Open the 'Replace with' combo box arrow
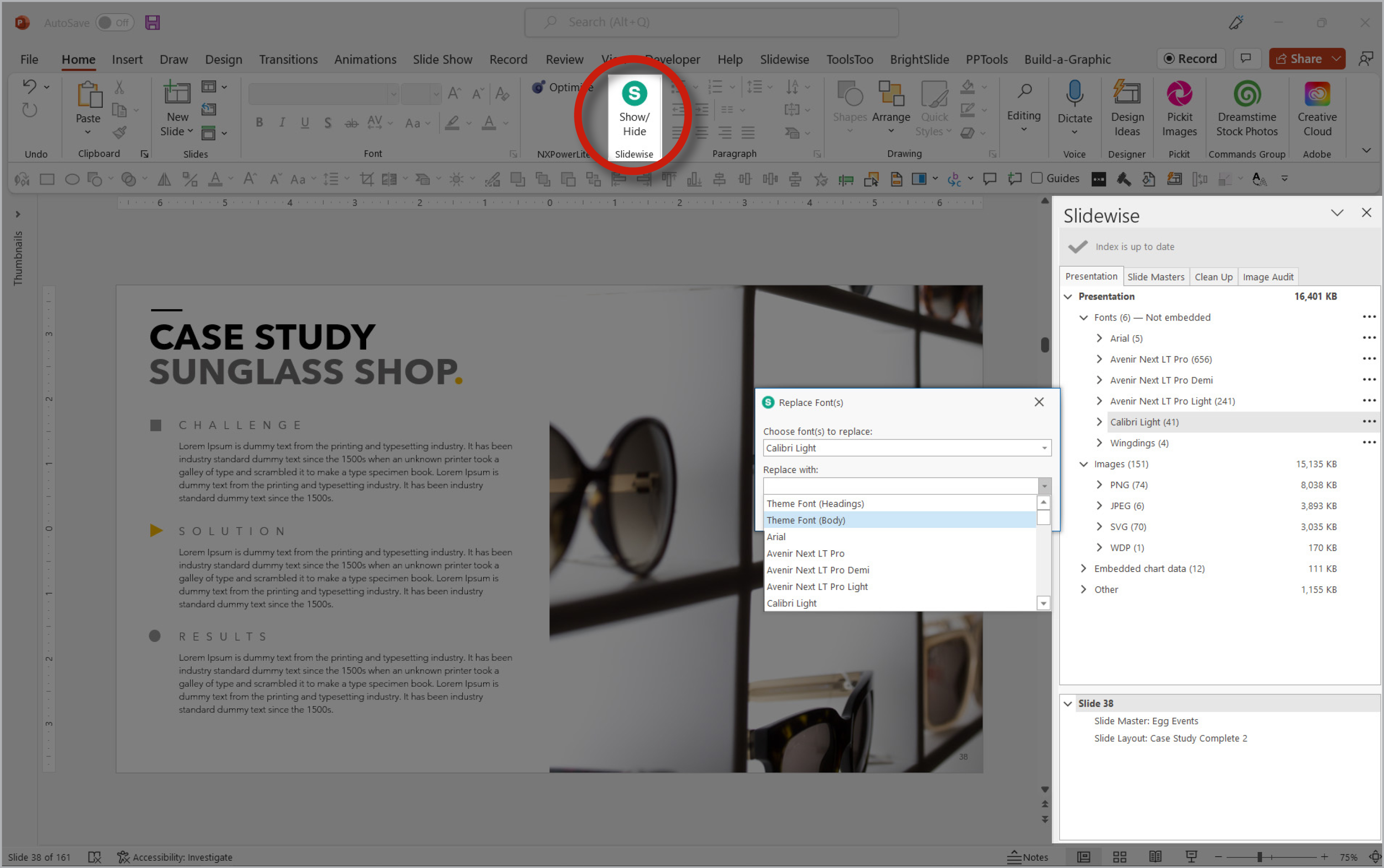 point(1044,486)
